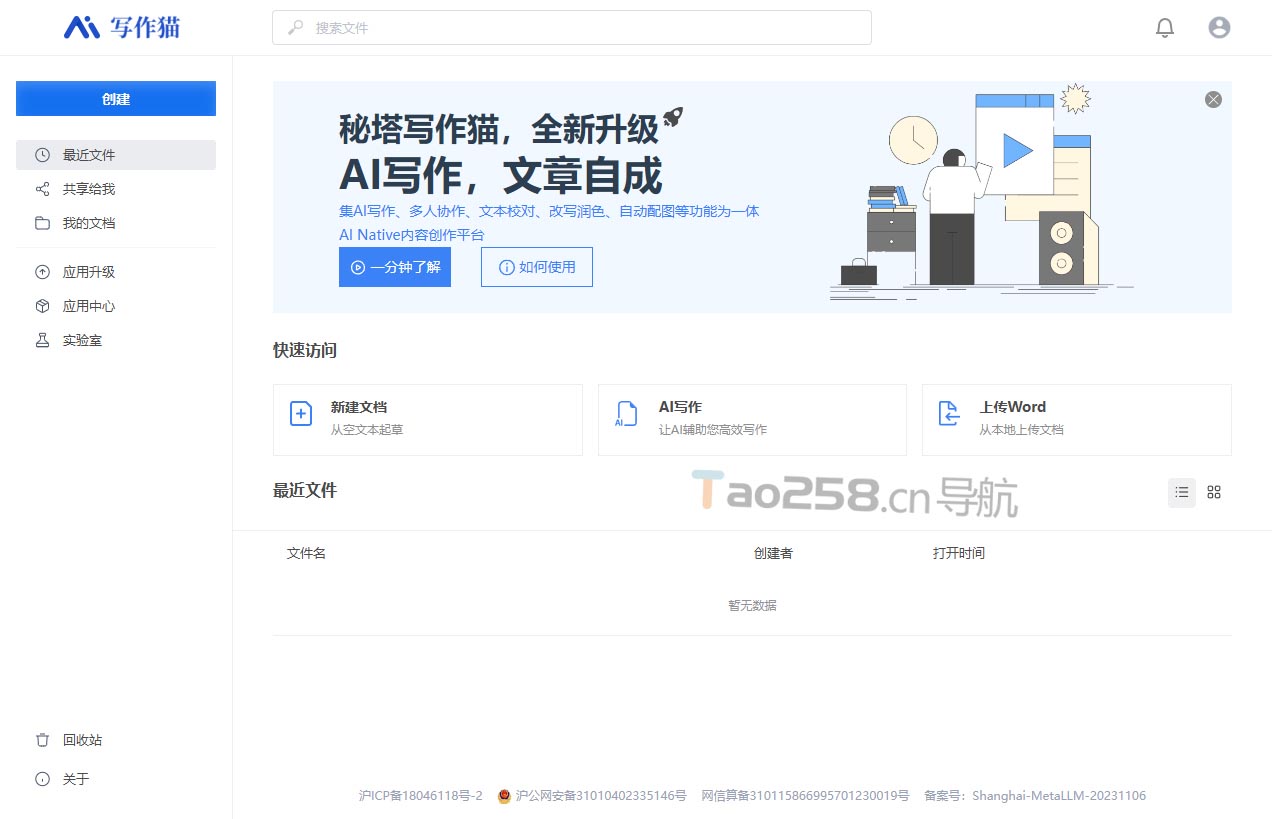Viewport: 1272px width, 819px height.
Task: Switch recent files to list view
Action: coord(1182,492)
